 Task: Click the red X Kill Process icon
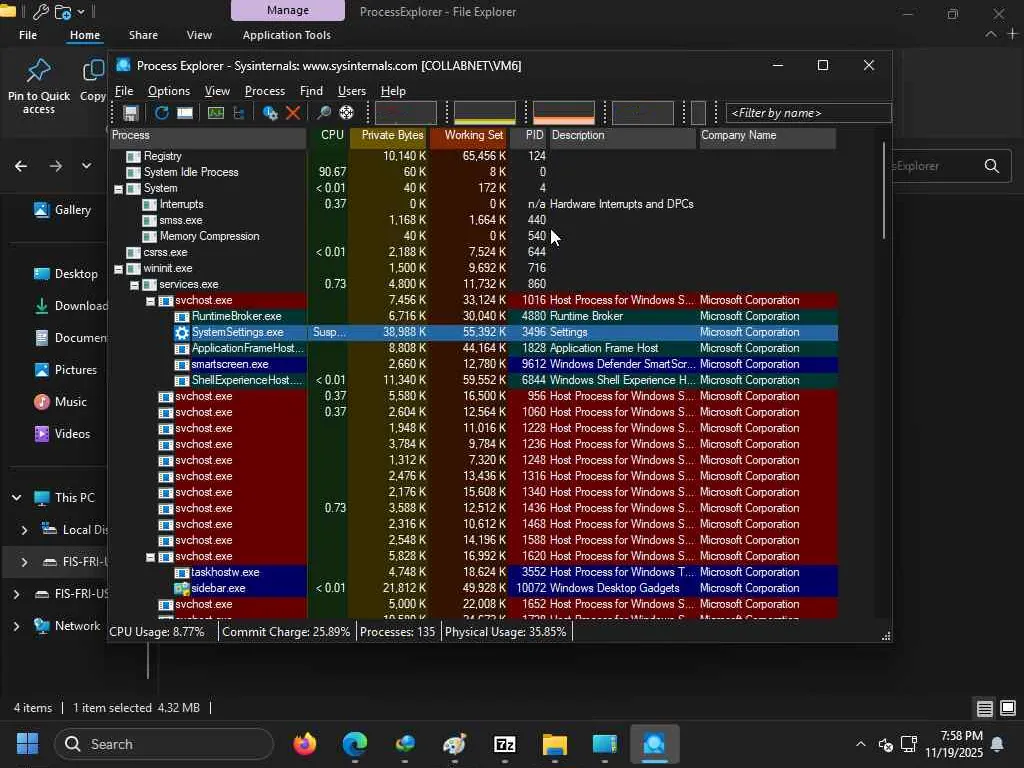pyautogui.click(x=293, y=113)
